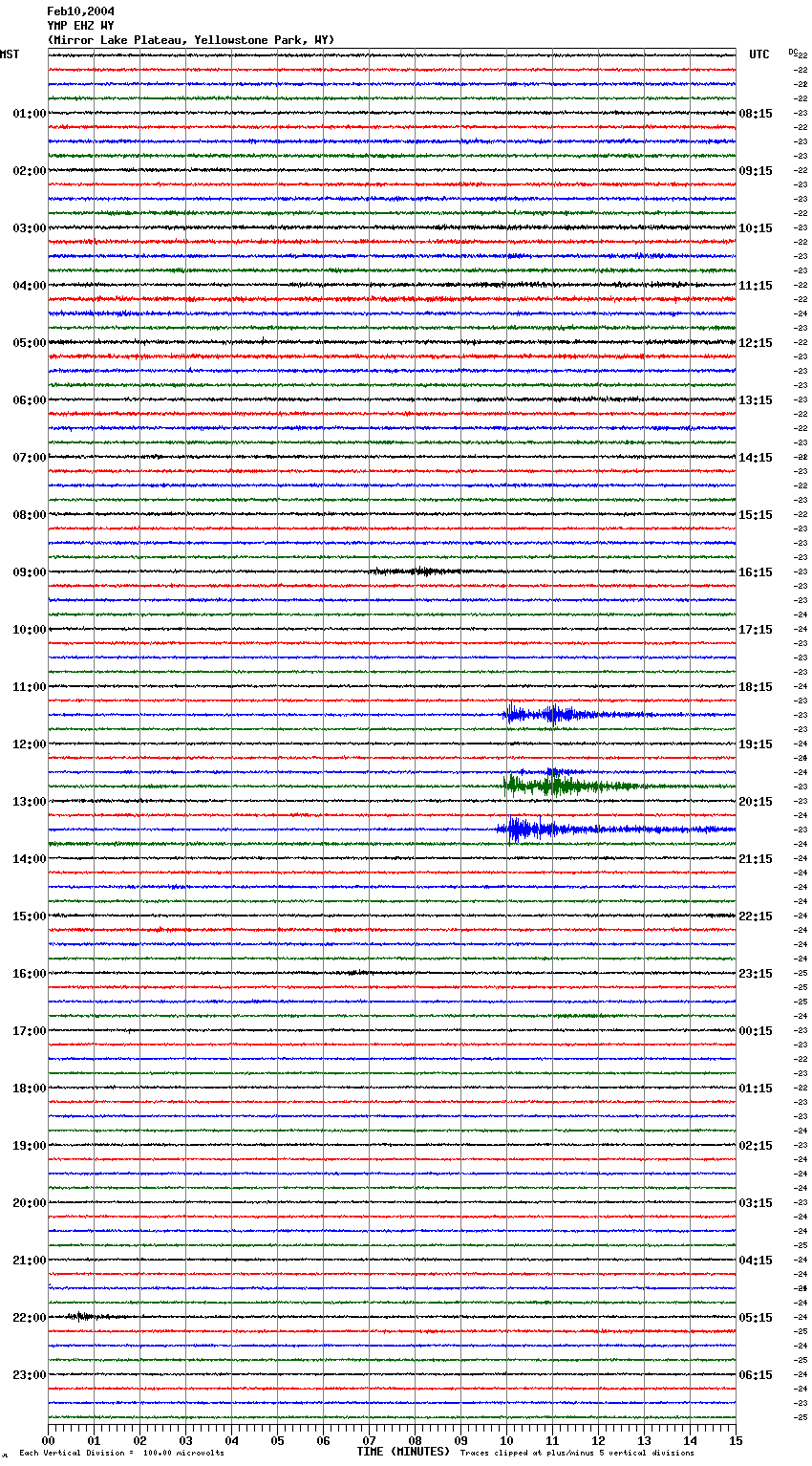
Task: Click the 15 minute tick label
Action: point(736,1440)
